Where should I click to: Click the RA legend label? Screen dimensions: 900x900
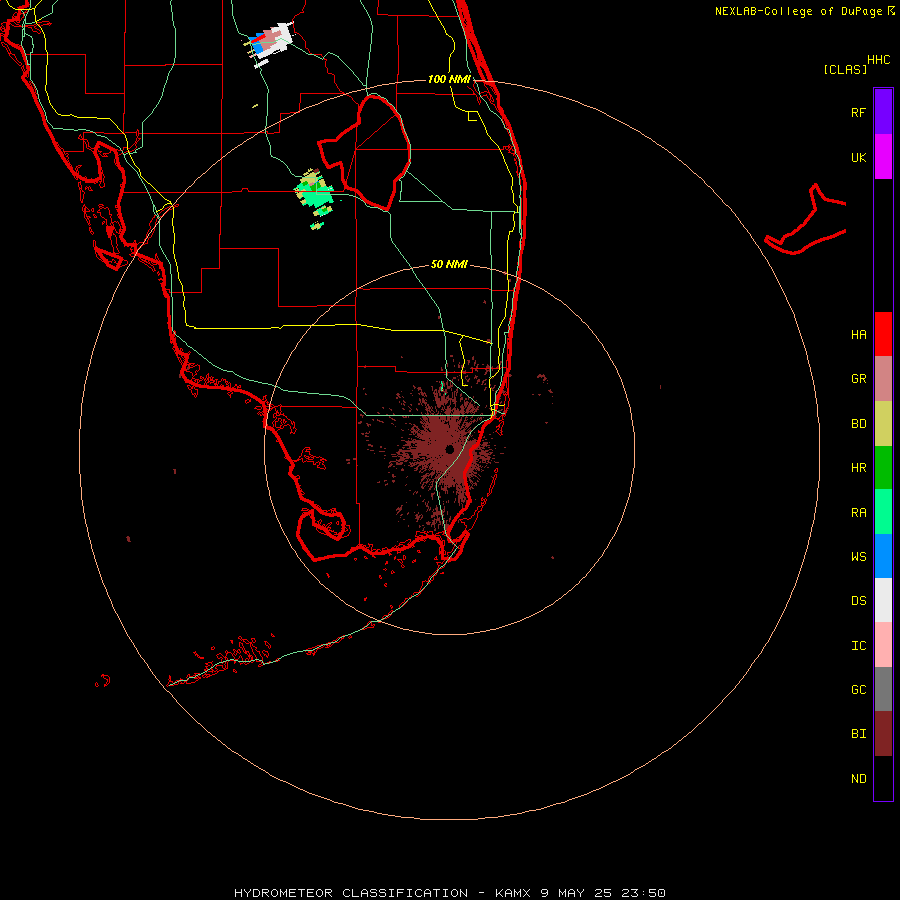[858, 513]
